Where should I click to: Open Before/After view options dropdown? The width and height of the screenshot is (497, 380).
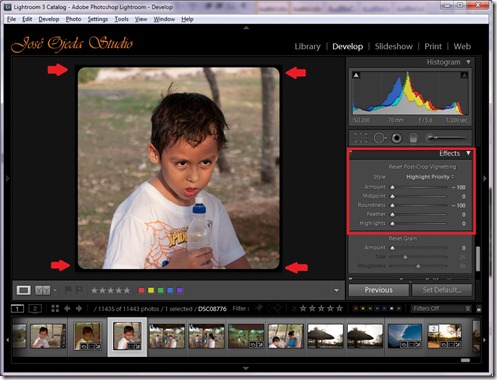click(55, 290)
